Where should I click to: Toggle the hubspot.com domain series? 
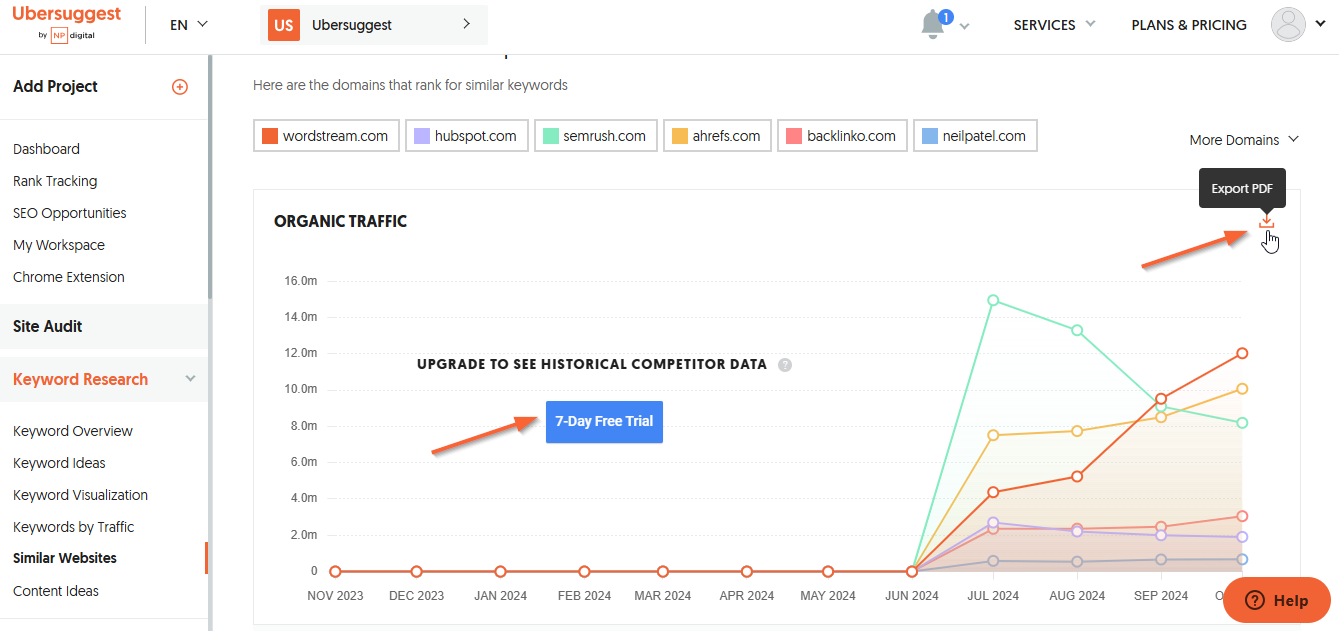(467, 136)
